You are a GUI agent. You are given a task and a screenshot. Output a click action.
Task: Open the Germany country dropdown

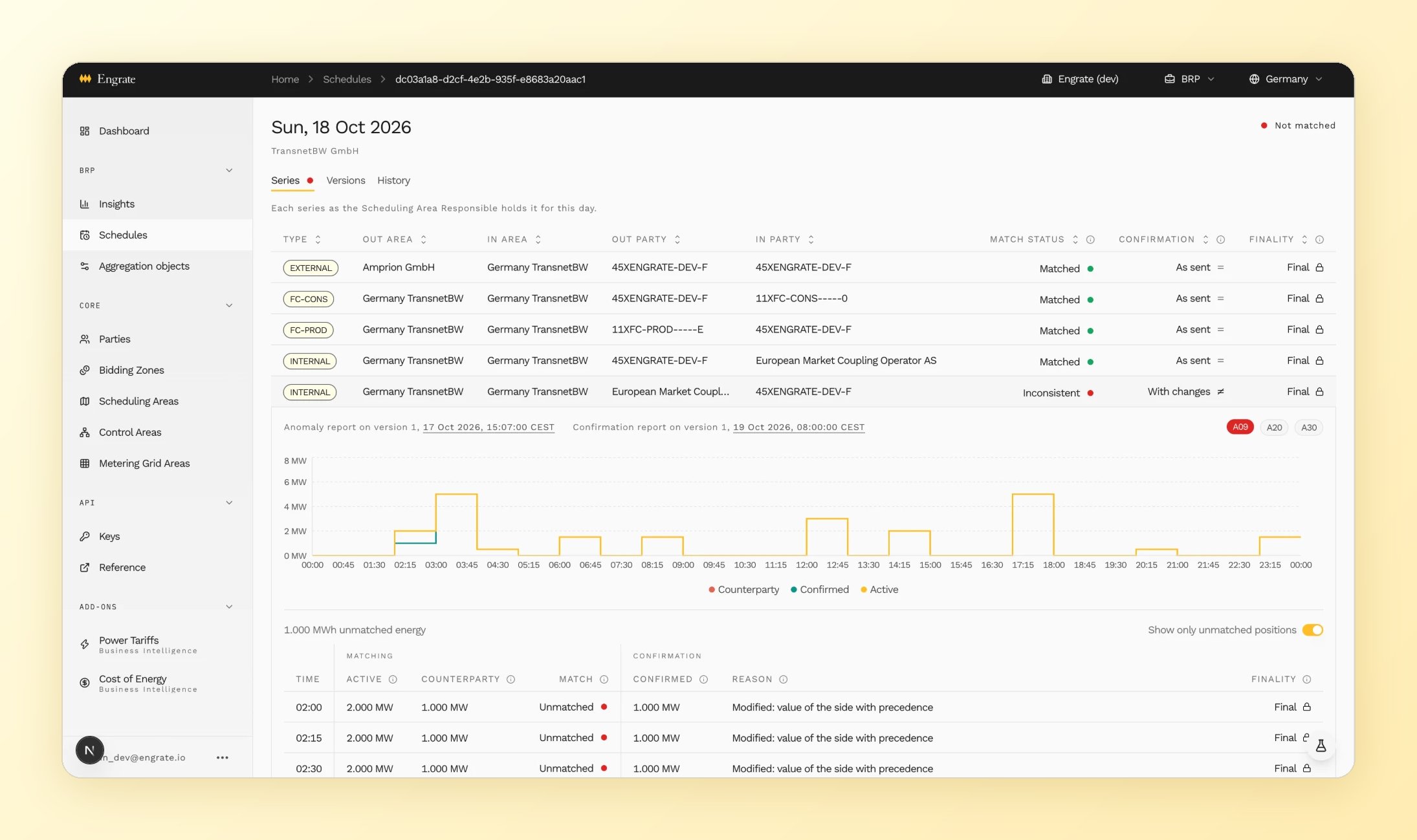pos(1286,79)
